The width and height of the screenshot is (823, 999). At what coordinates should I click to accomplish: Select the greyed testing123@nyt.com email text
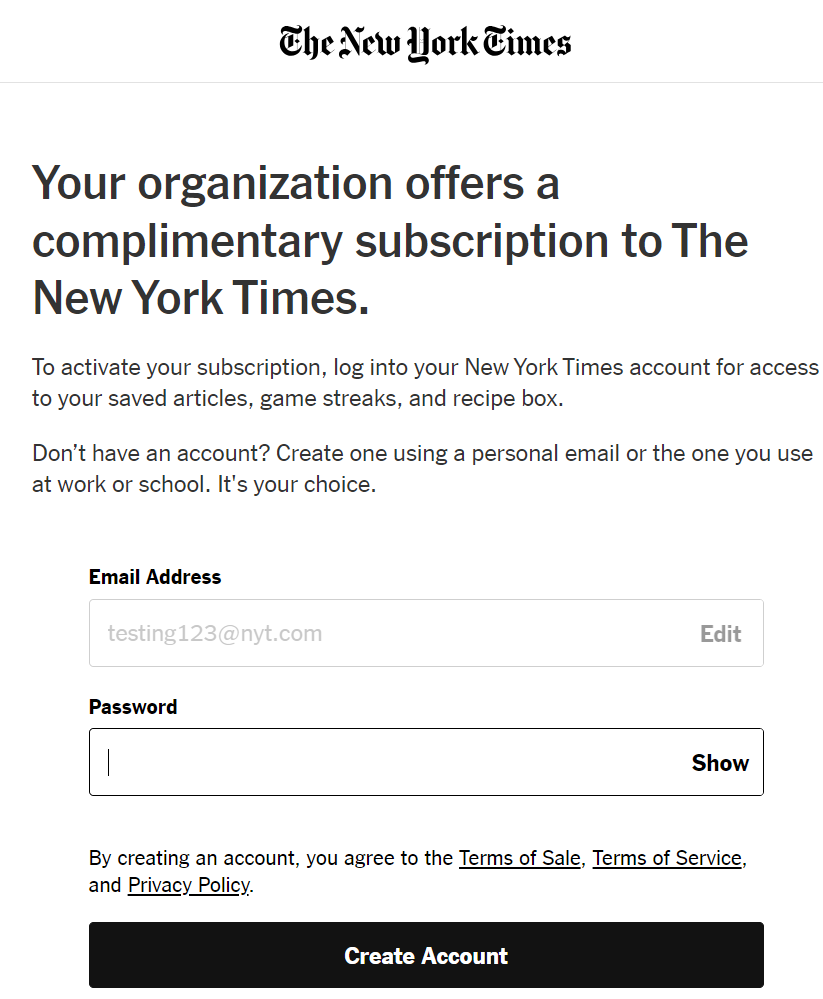click(215, 633)
